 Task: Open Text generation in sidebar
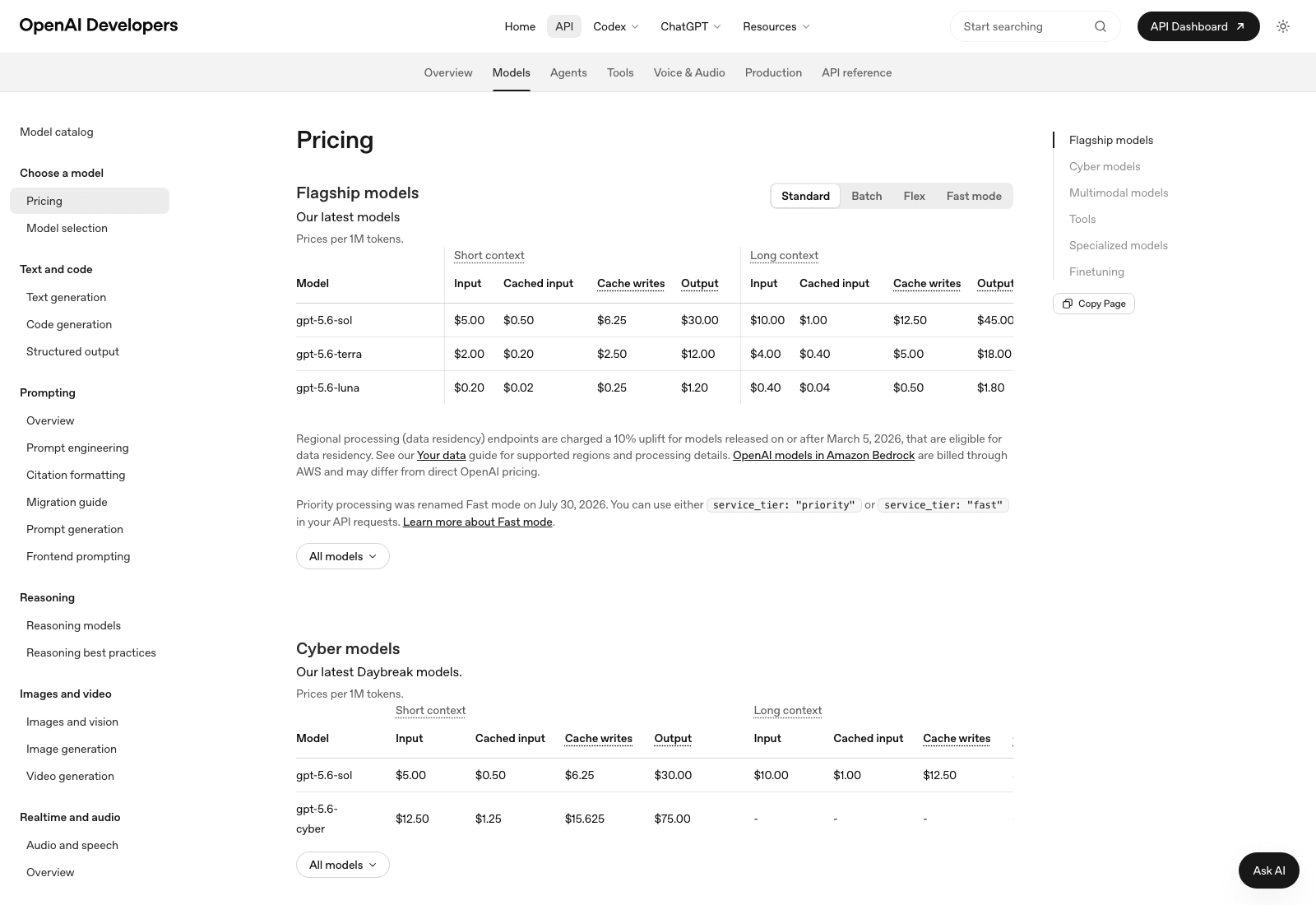[66, 297]
